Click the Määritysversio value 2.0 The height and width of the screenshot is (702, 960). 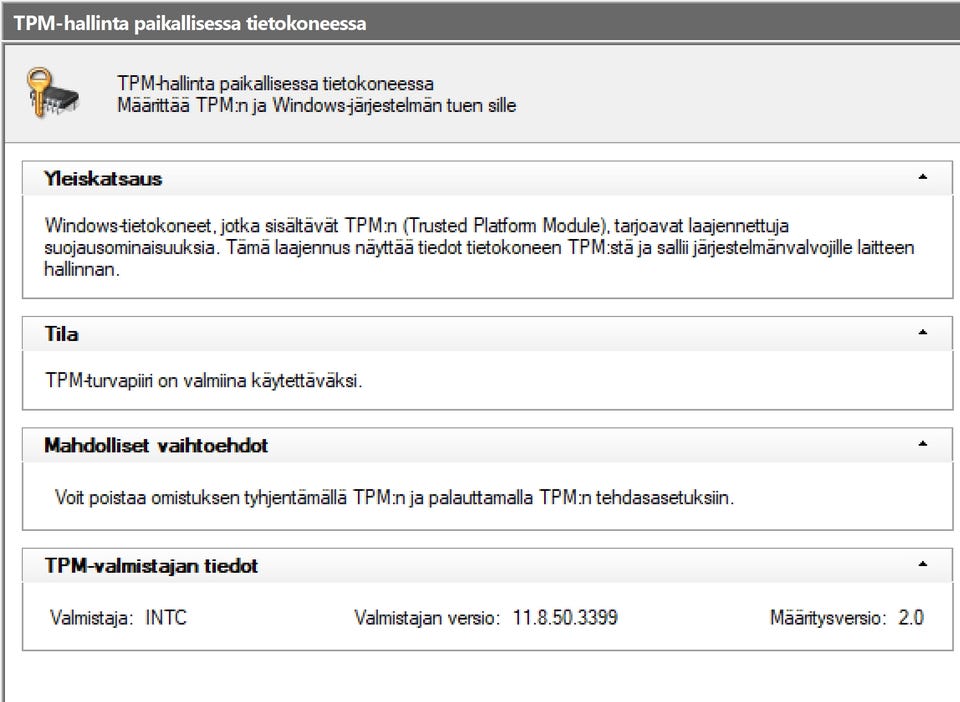point(910,618)
